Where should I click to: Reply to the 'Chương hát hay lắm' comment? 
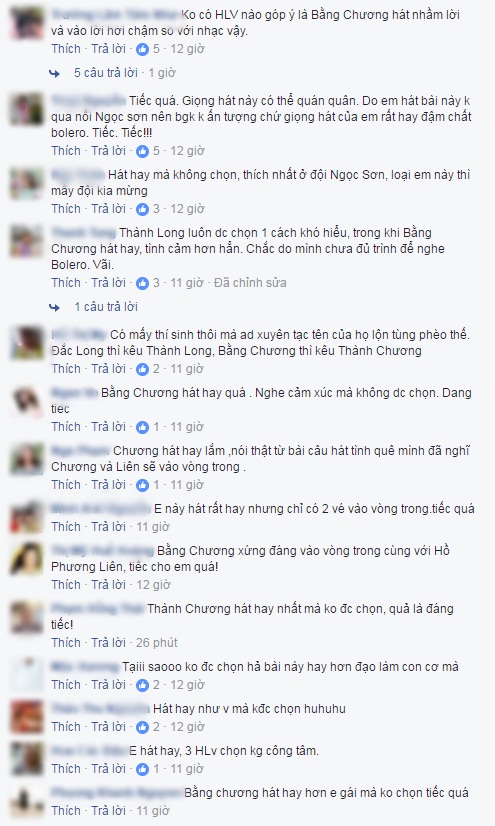click(108, 484)
